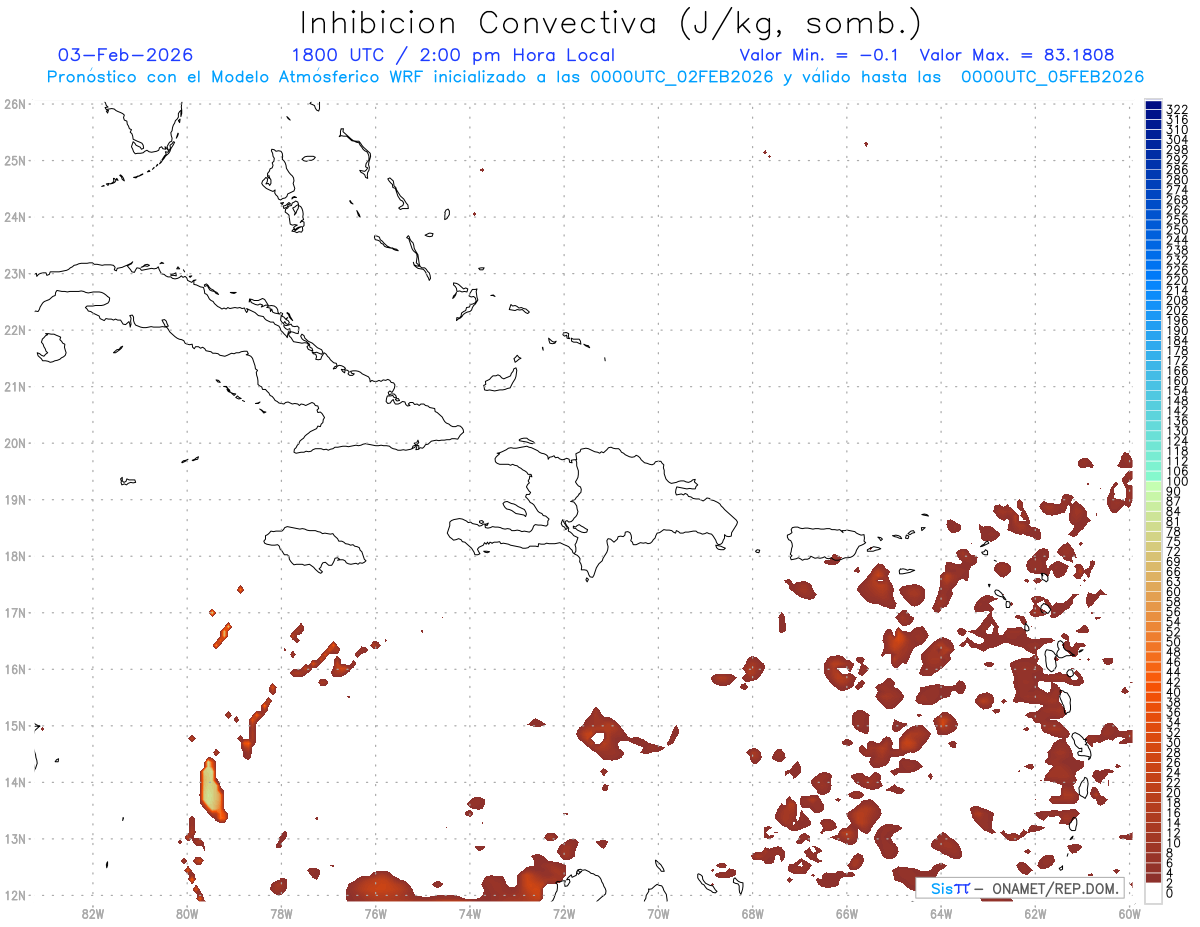Click the 26N latitude label
The height and width of the screenshot is (927, 1200).
pyautogui.click(x=15, y=104)
